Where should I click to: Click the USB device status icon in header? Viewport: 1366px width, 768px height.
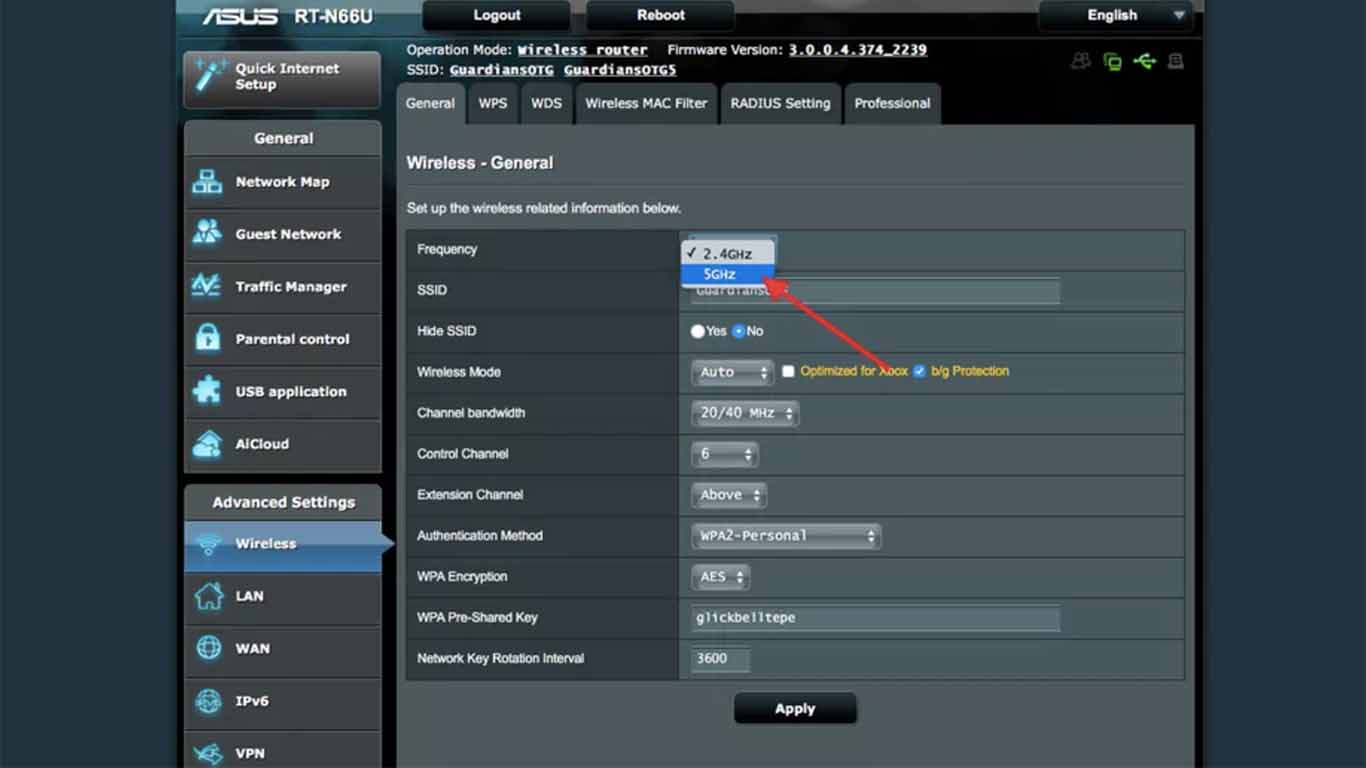tap(1145, 61)
